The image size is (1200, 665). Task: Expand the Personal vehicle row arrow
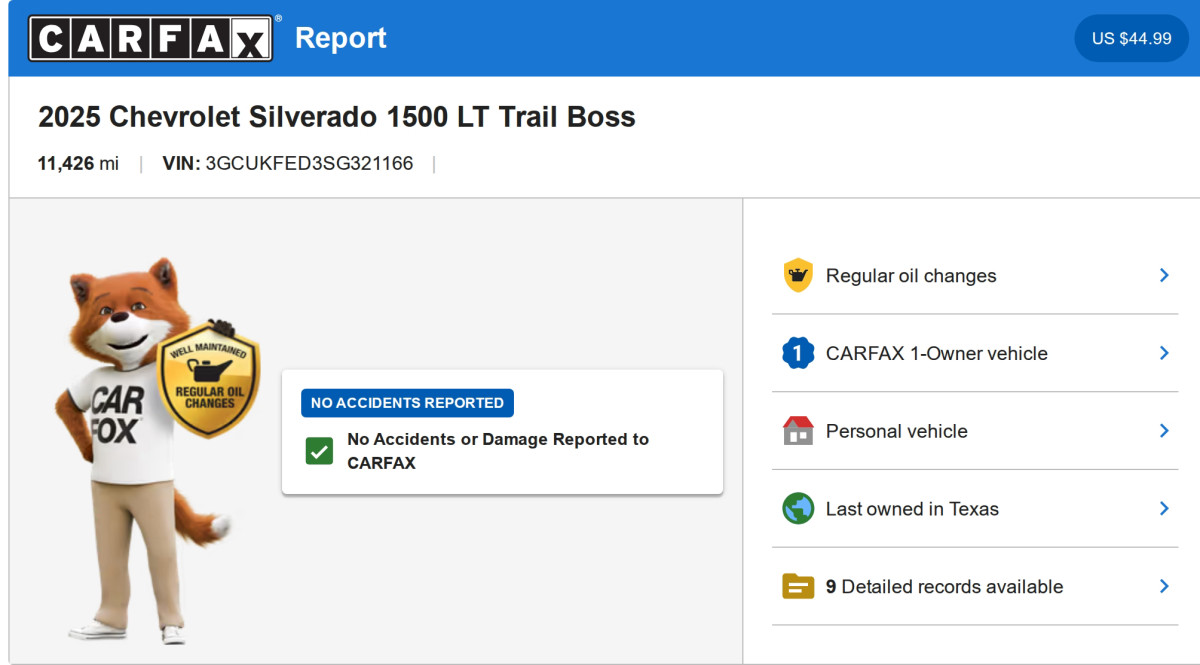coord(1164,431)
